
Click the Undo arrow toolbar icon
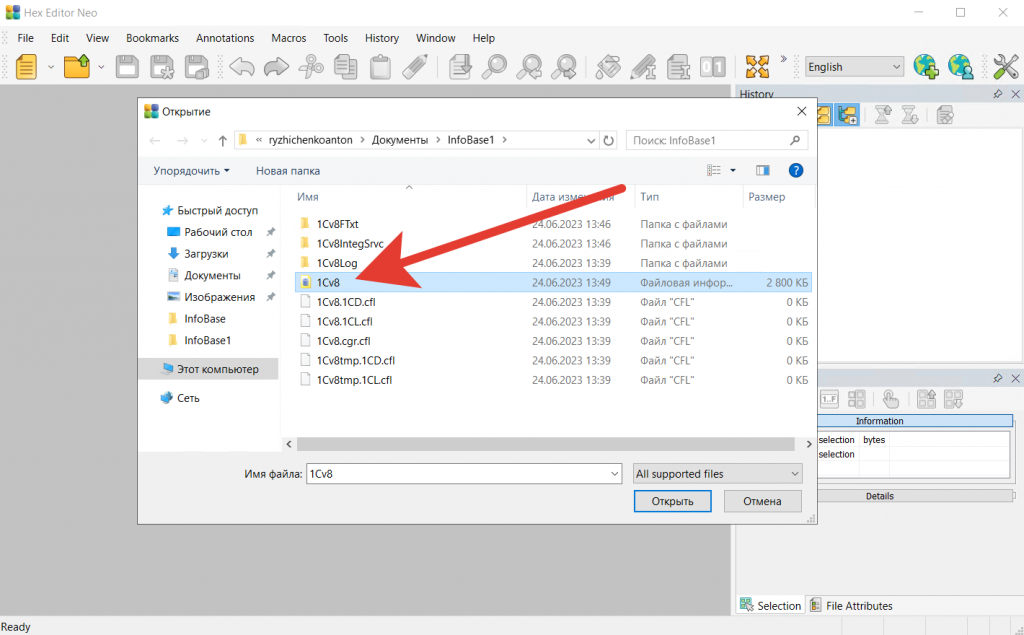[x=242, y=67]
